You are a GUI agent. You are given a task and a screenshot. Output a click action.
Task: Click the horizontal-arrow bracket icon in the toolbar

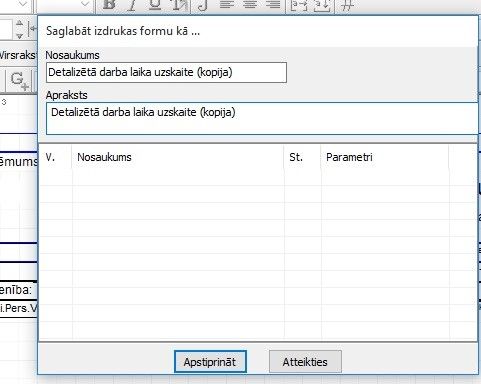point(299,5)
